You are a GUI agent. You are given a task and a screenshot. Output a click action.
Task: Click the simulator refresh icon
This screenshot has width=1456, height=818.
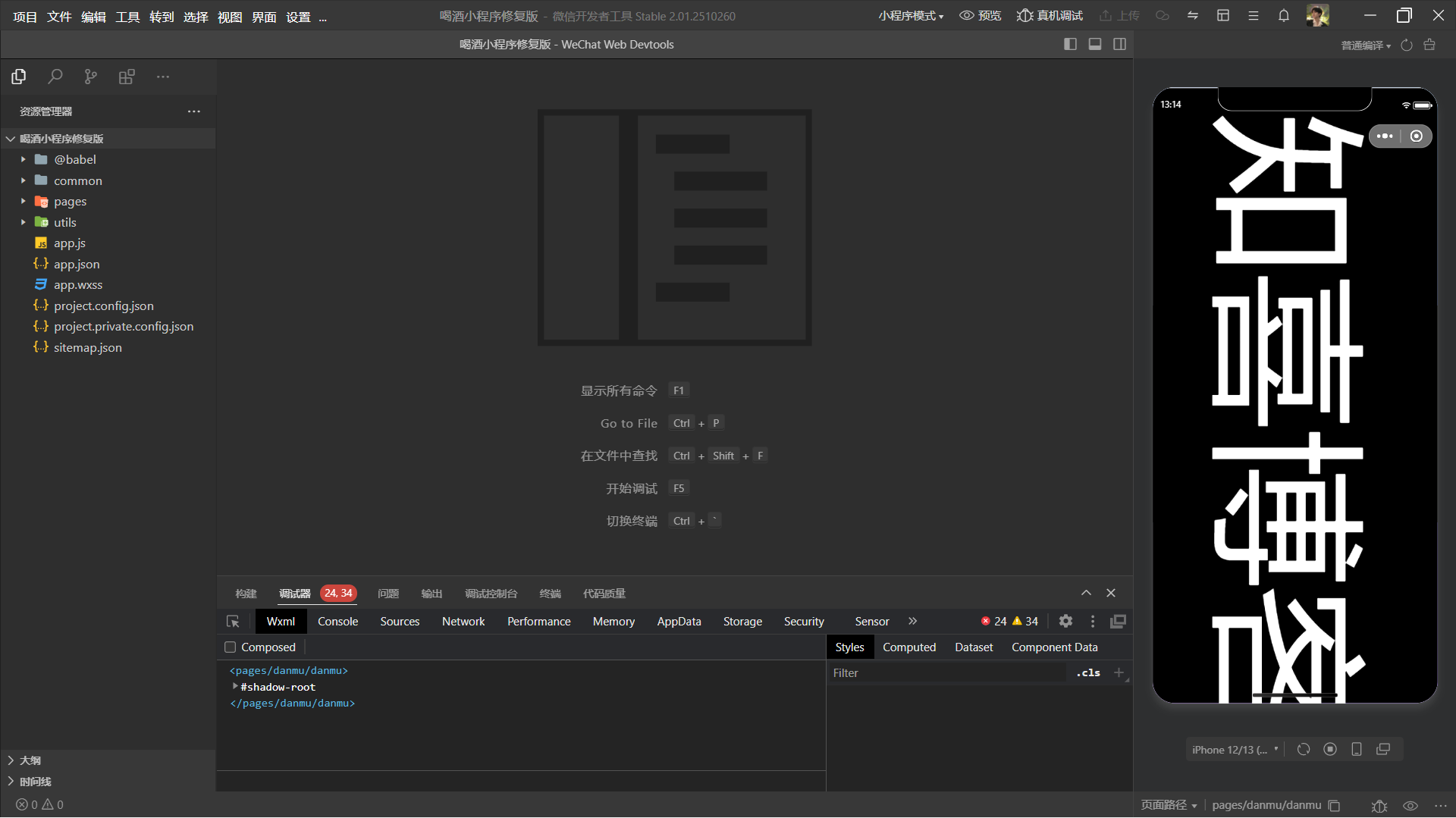1303,749
